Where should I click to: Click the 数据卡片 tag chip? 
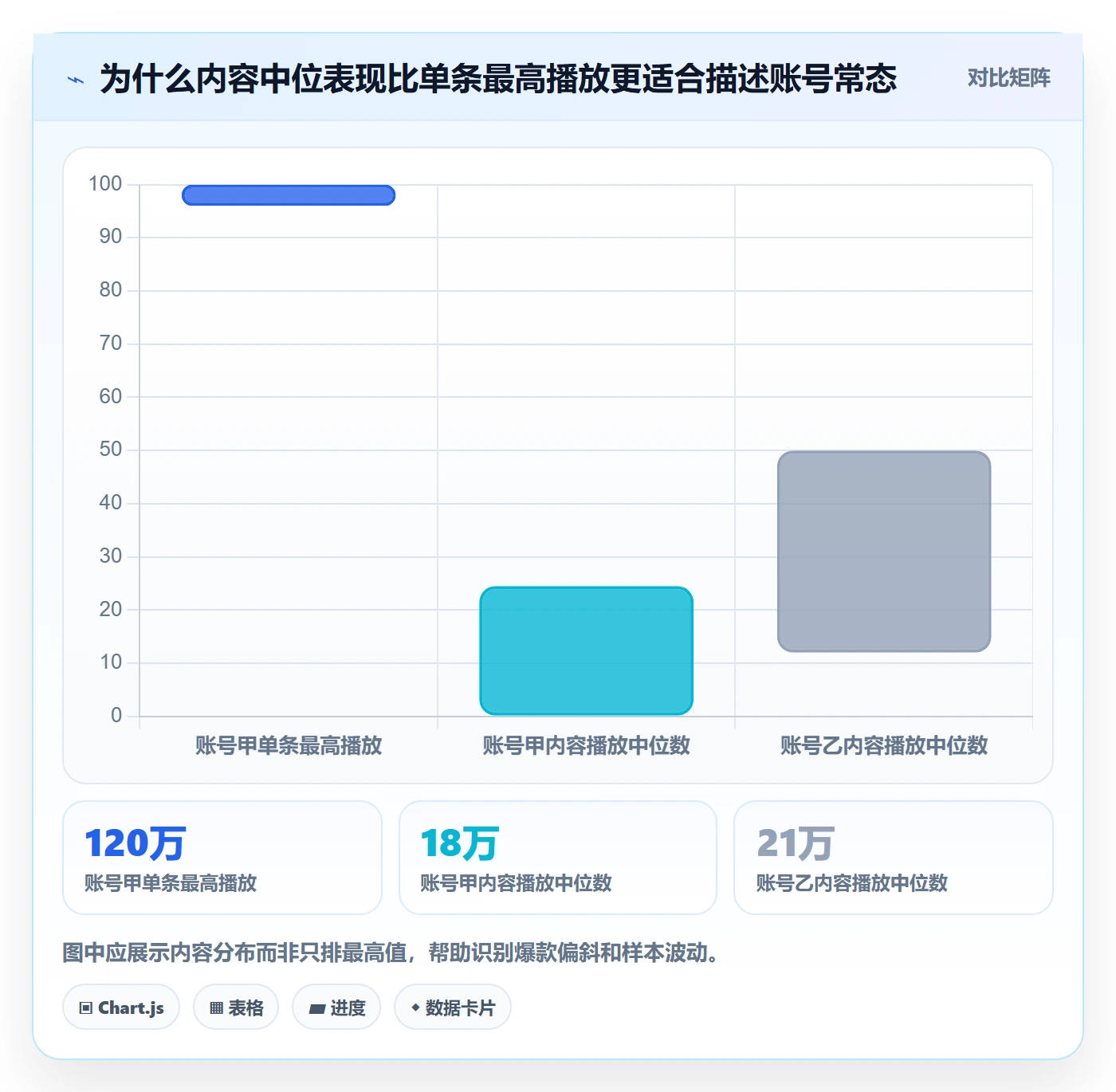[x=453, y=1008]
